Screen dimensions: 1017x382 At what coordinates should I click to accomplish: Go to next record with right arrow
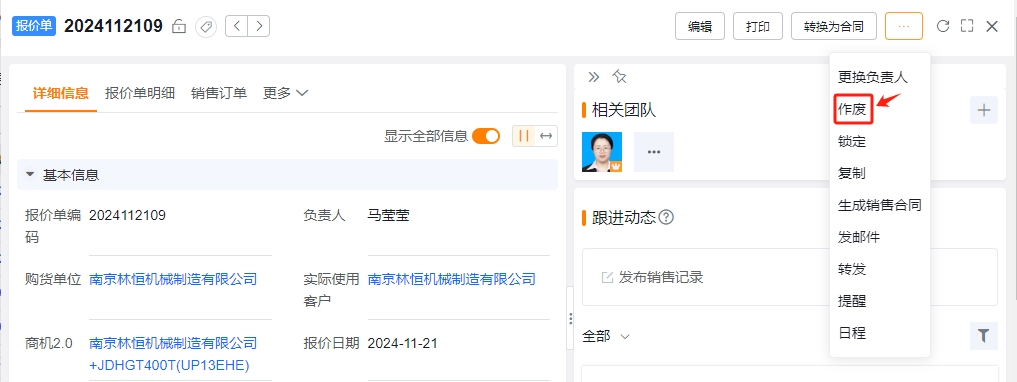tap(259, 27)
